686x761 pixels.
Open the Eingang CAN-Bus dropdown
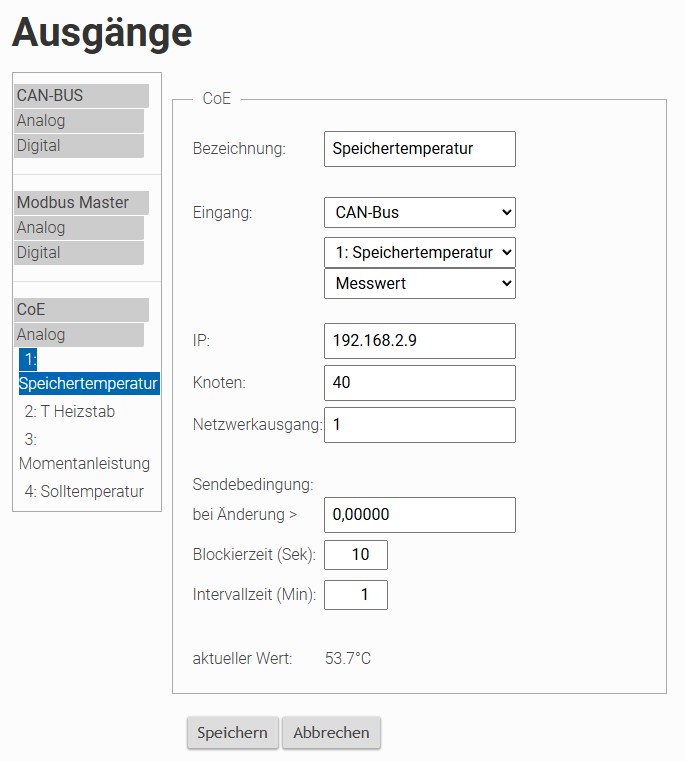(x=419, y=213)
